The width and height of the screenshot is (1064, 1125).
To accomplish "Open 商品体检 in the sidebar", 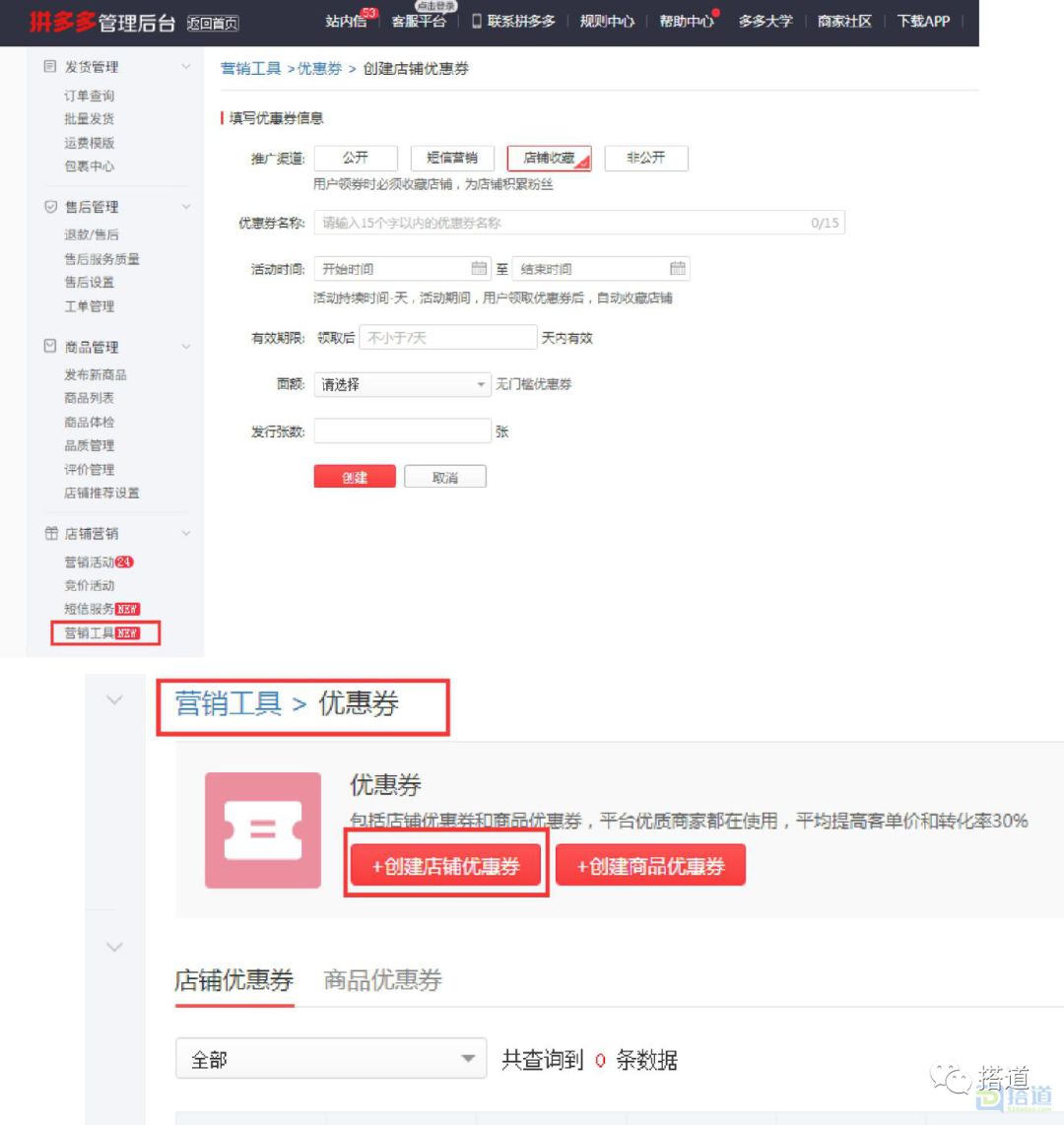I will coord(89,422).
